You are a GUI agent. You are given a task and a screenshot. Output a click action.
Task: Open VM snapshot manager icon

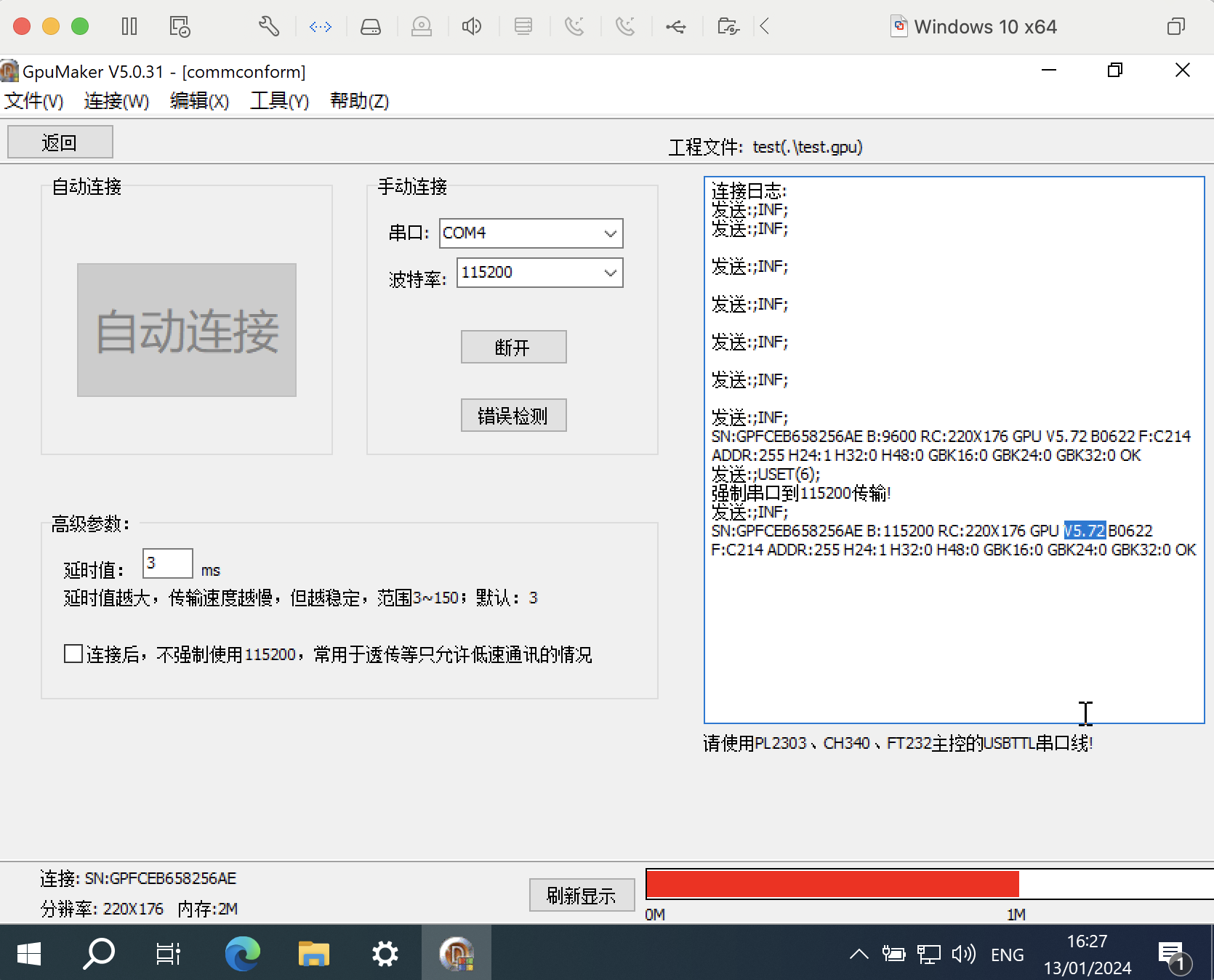pyautogui.click(x=180, y=27)
